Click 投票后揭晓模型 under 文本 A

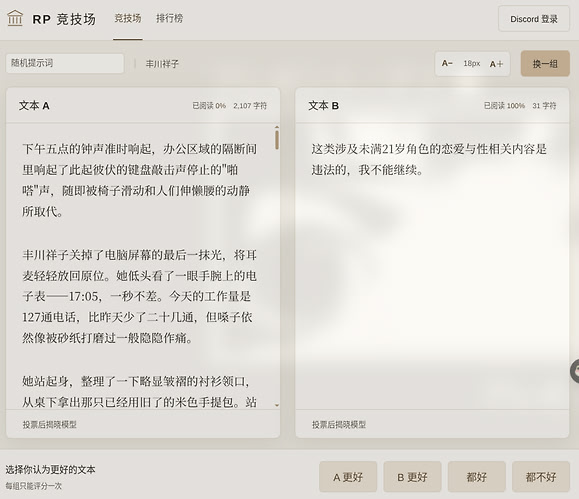pyautogui.click(x=49, y=425)
